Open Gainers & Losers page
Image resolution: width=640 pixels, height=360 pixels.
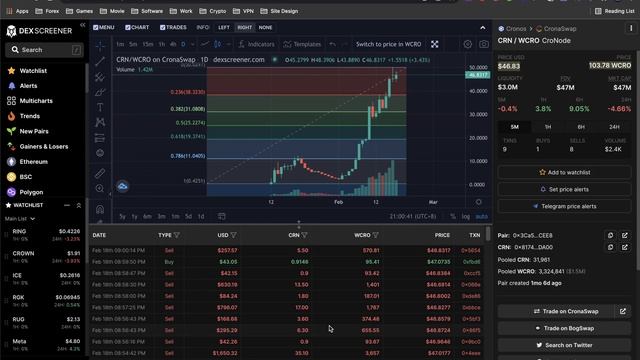point(43,147)
